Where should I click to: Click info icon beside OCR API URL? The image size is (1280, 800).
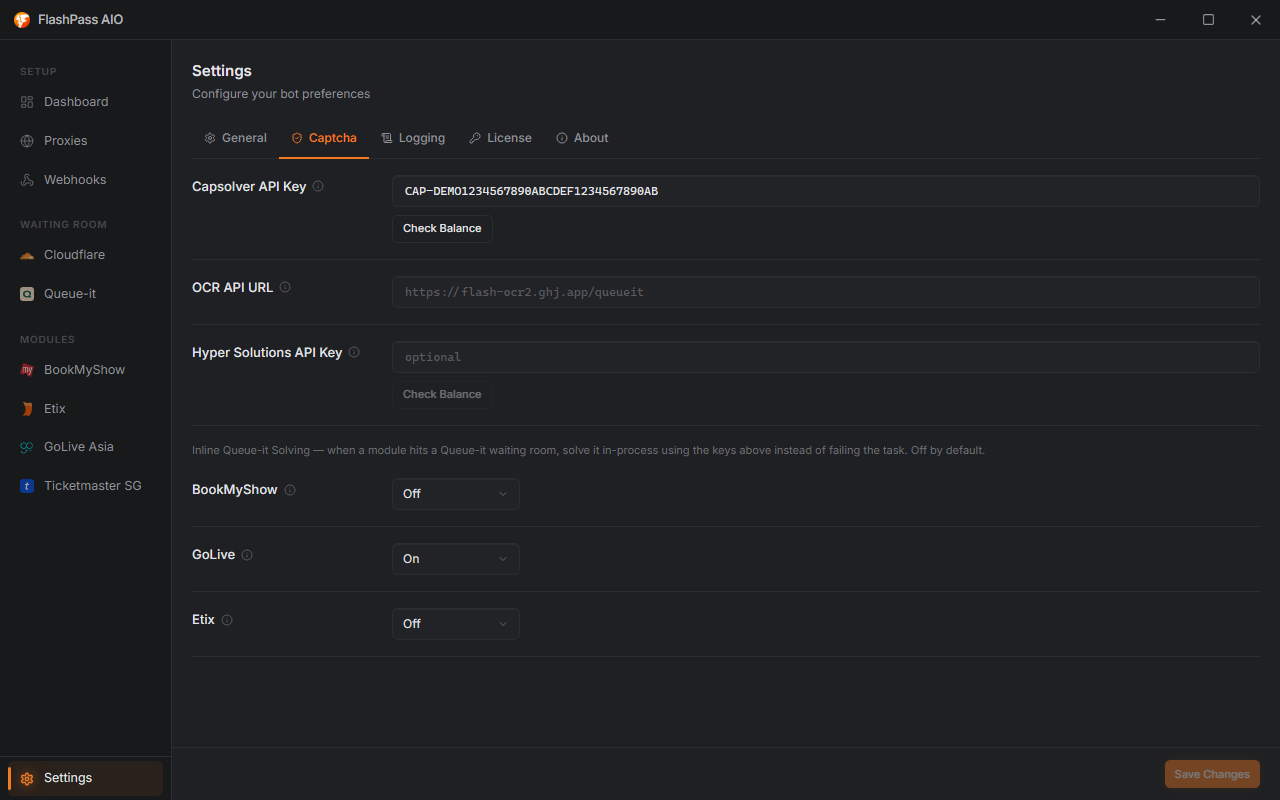click(x=285, y=287)
